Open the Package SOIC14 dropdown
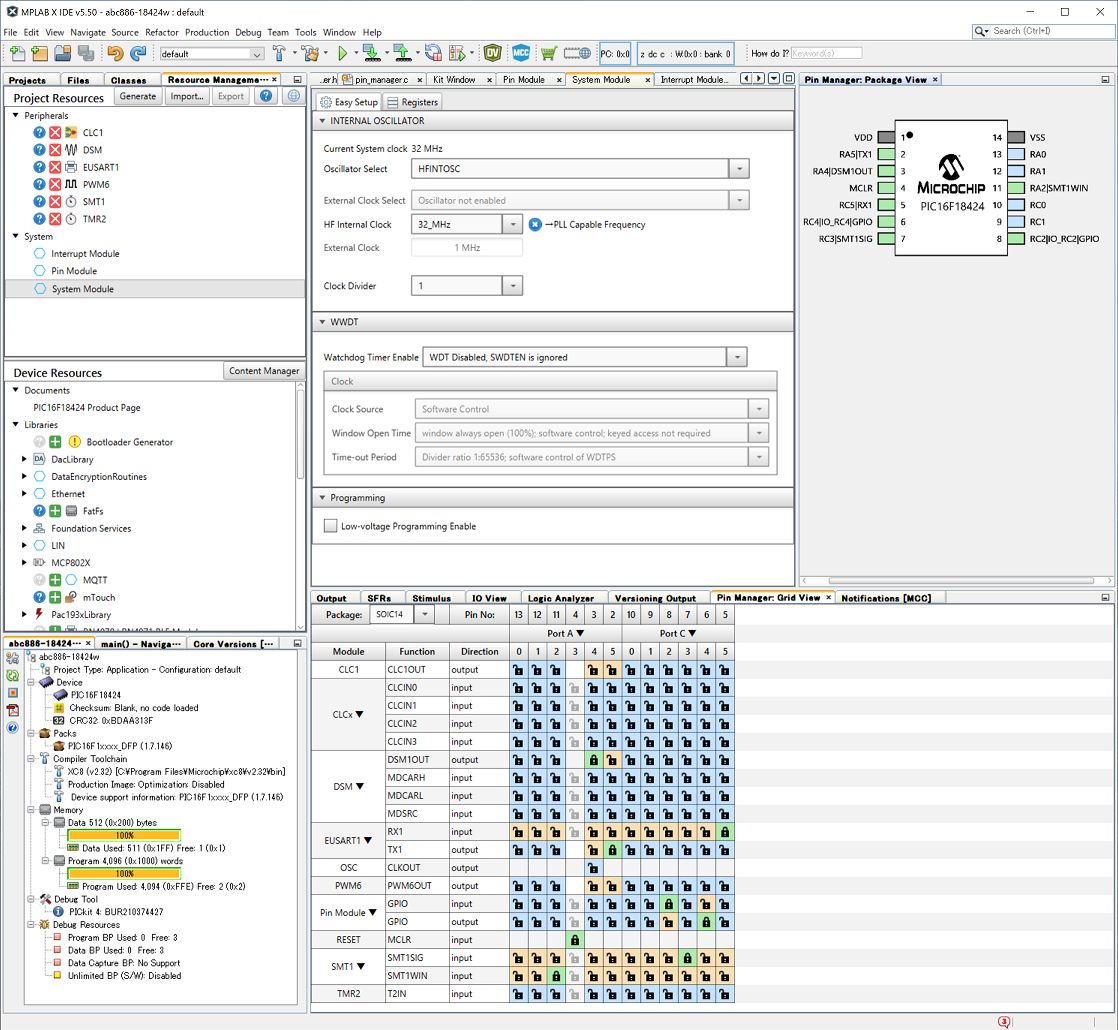The height and width of the screenshot is (1030, 1118). [x=425, y=614]
